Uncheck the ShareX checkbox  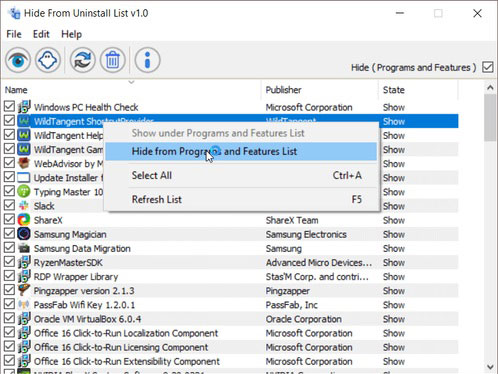click(x=9, y=219)
